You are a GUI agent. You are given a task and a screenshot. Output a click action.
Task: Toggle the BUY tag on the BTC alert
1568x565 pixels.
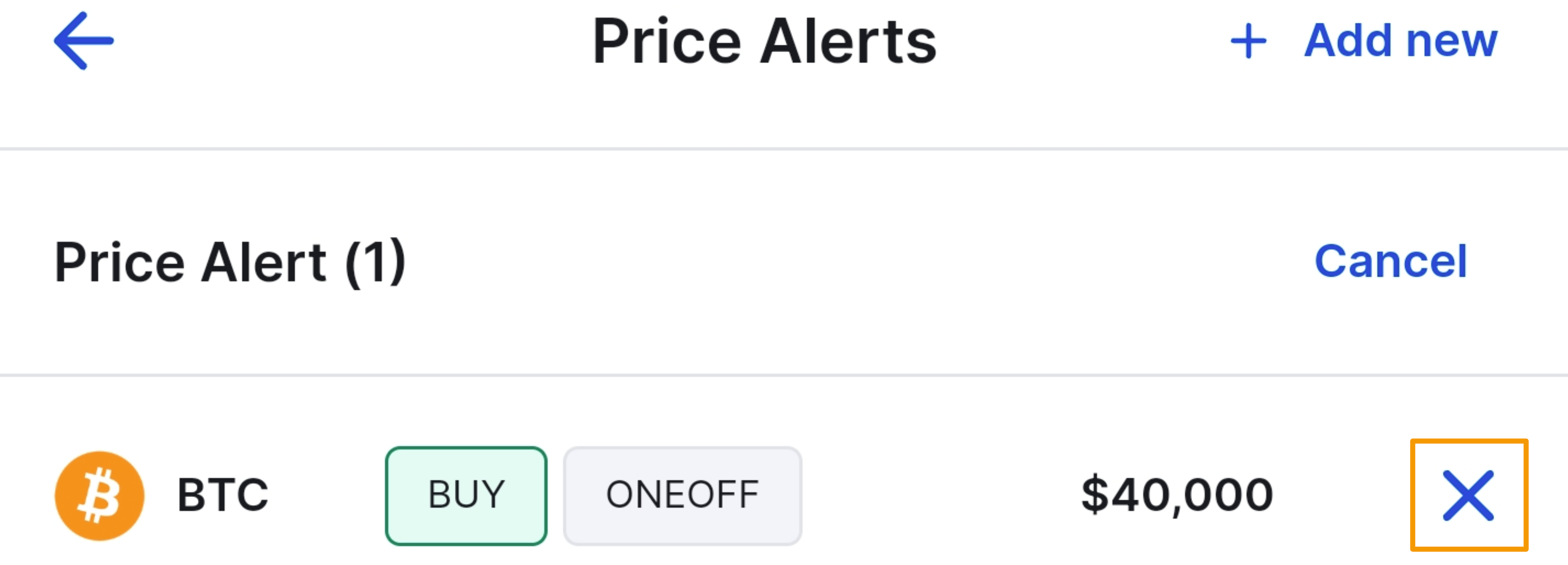(466, 494)
